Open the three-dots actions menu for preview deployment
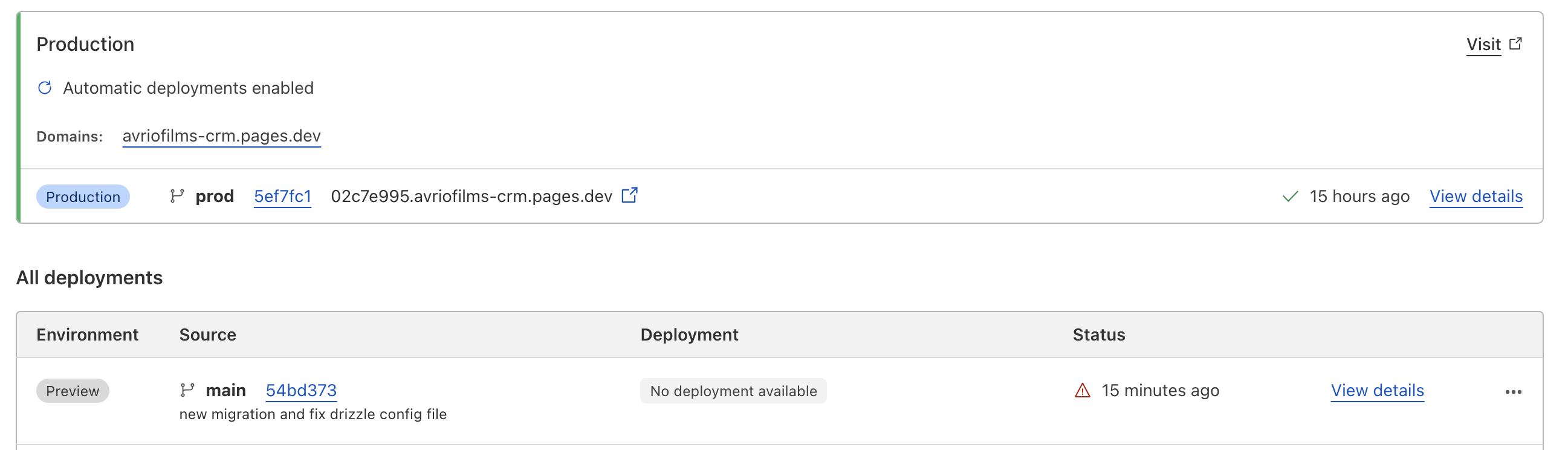 click(1513, 391)
